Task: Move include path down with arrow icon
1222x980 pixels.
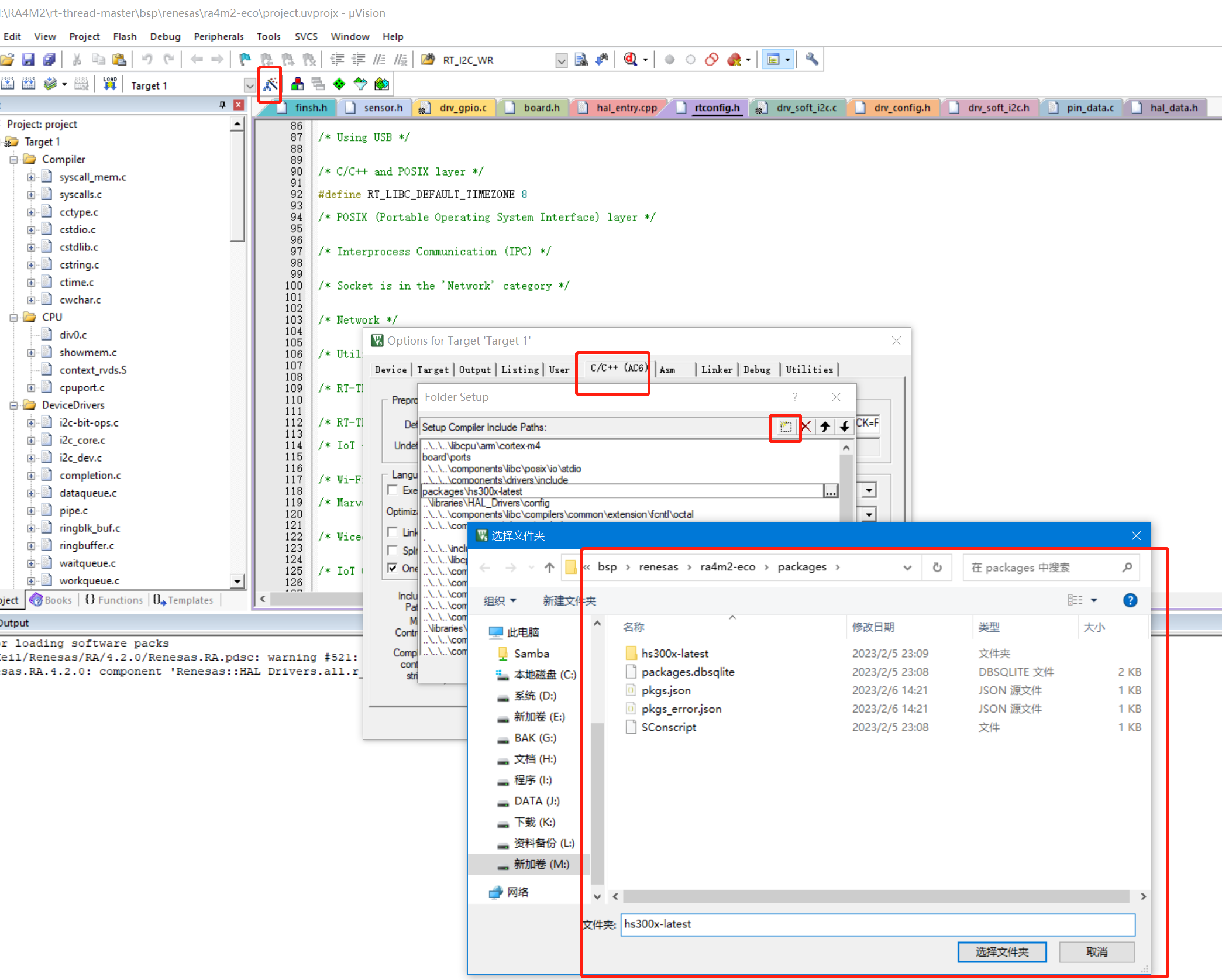Action: tap(844, 427)
